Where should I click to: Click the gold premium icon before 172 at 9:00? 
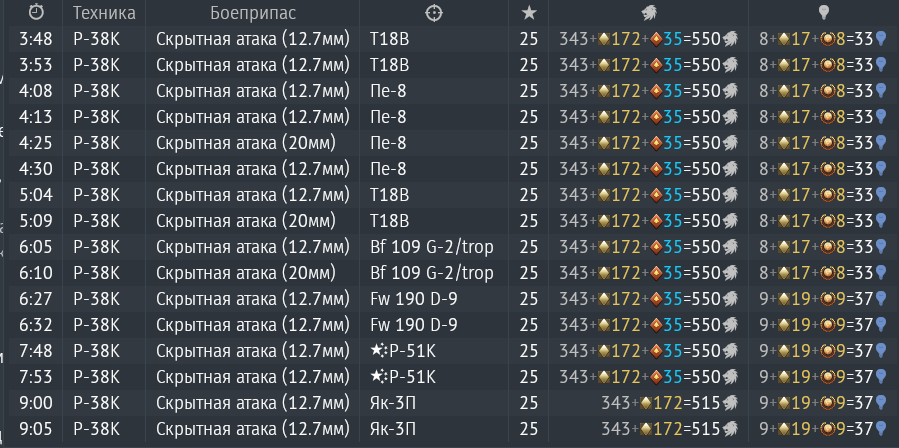click(646, 403)
